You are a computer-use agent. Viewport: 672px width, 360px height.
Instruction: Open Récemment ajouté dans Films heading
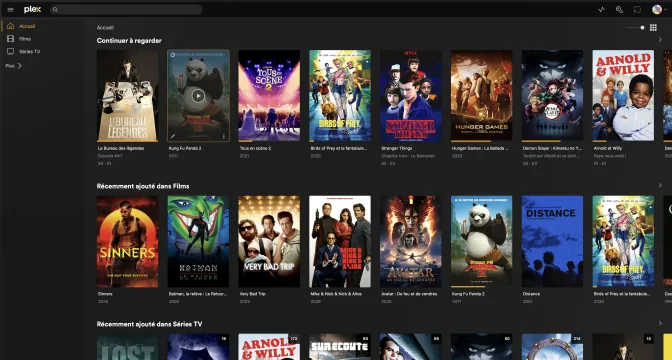[143, 186]
